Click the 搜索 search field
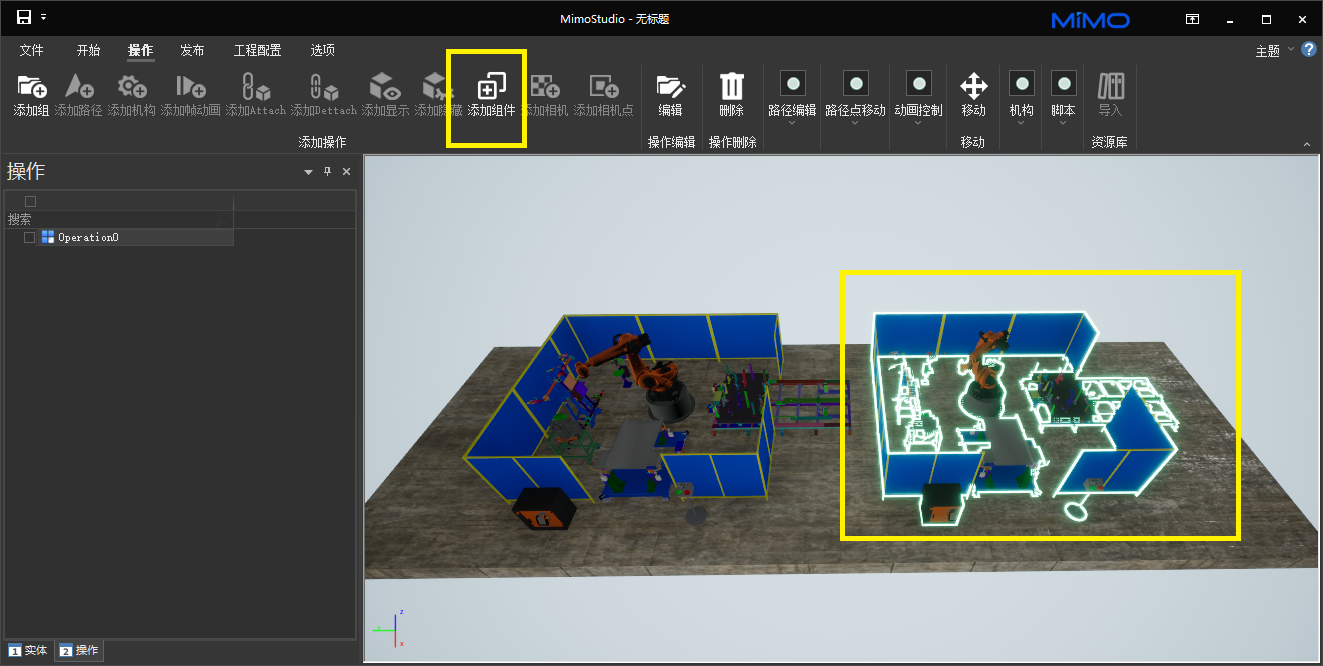Viewport: 1323px width, 666px height. (x=120, y=219)
